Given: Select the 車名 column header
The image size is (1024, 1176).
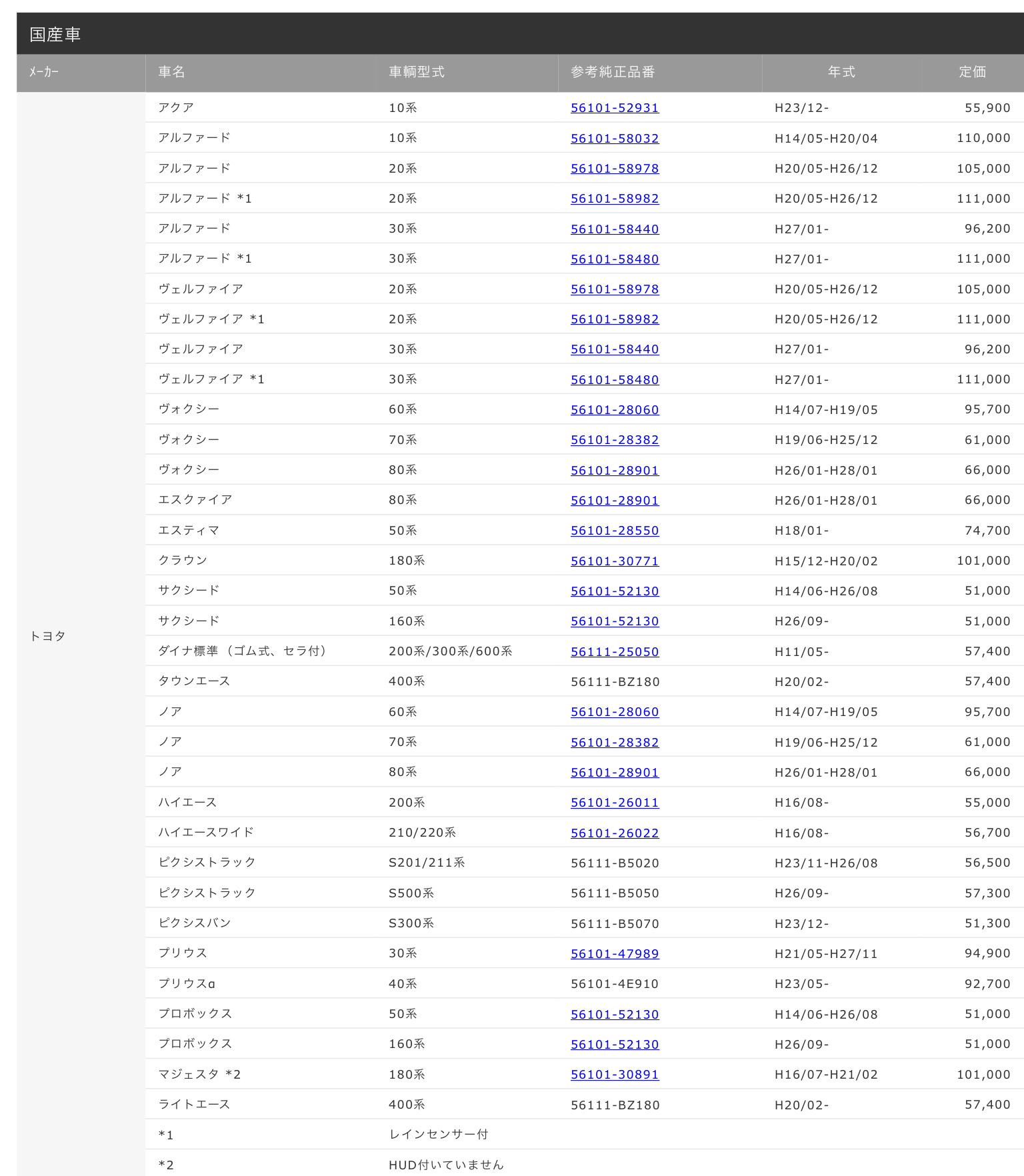Looking at the screenshot, I should (171, 72).
